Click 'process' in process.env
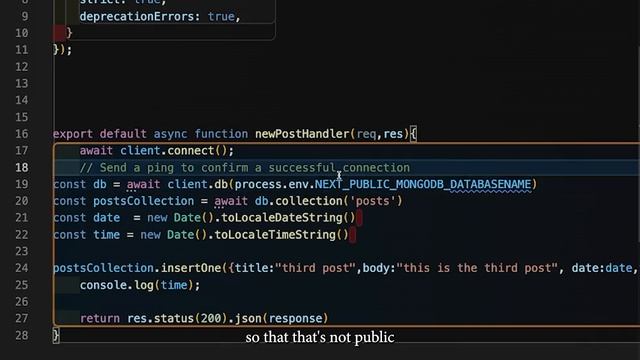This screenshot has width=640, height=360. pos(258,184)
